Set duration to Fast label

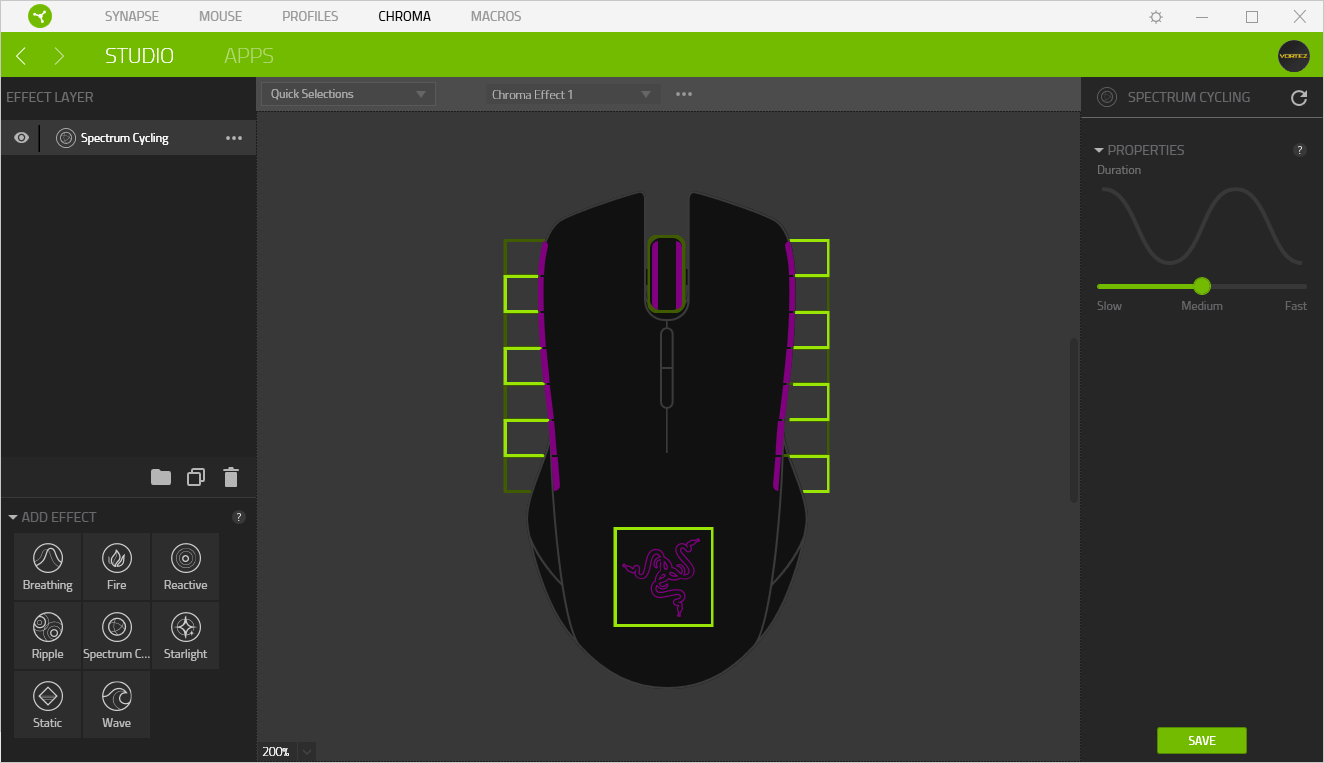[x=1296, y=306]
